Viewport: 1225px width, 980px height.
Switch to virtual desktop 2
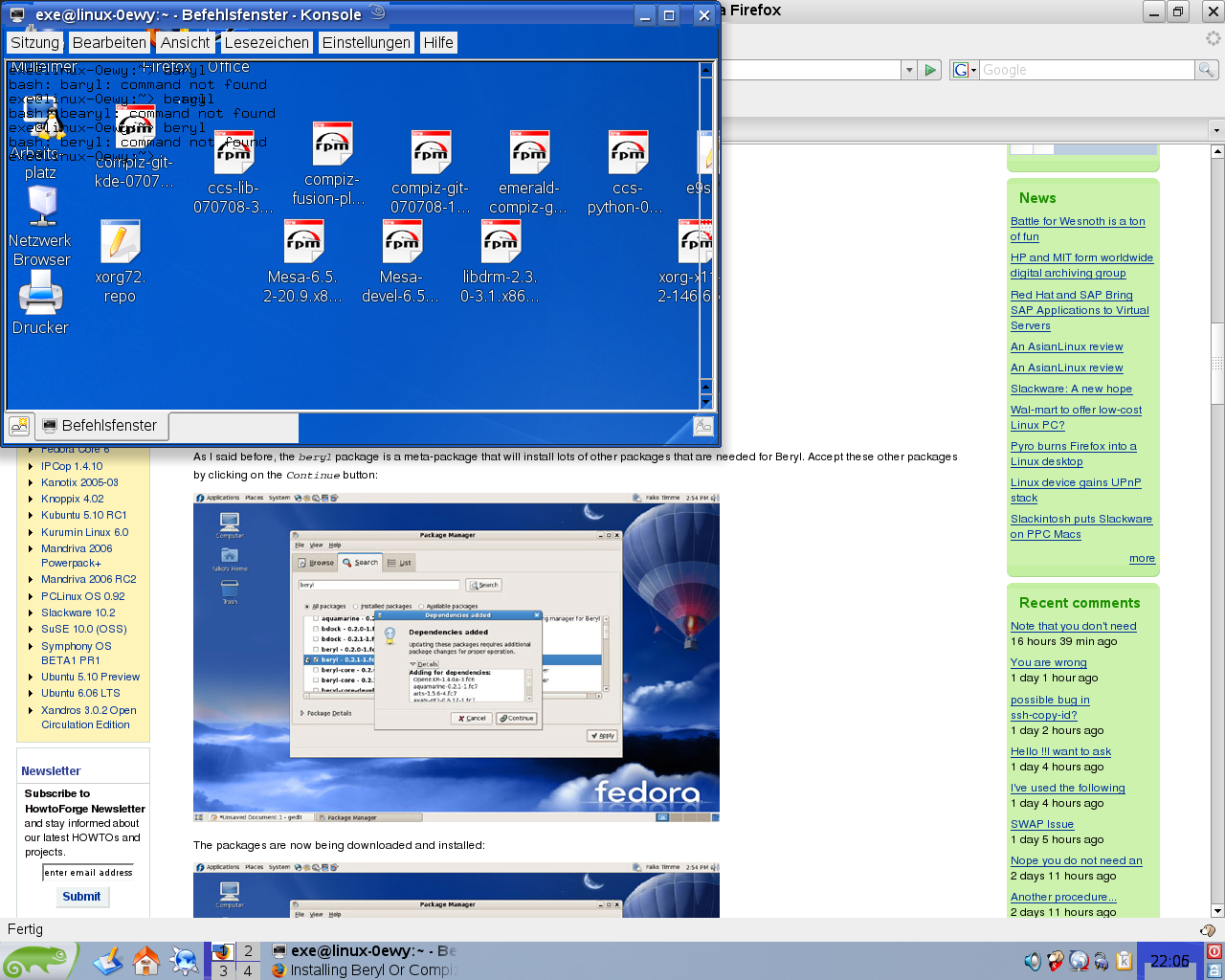tap(248, 951)
